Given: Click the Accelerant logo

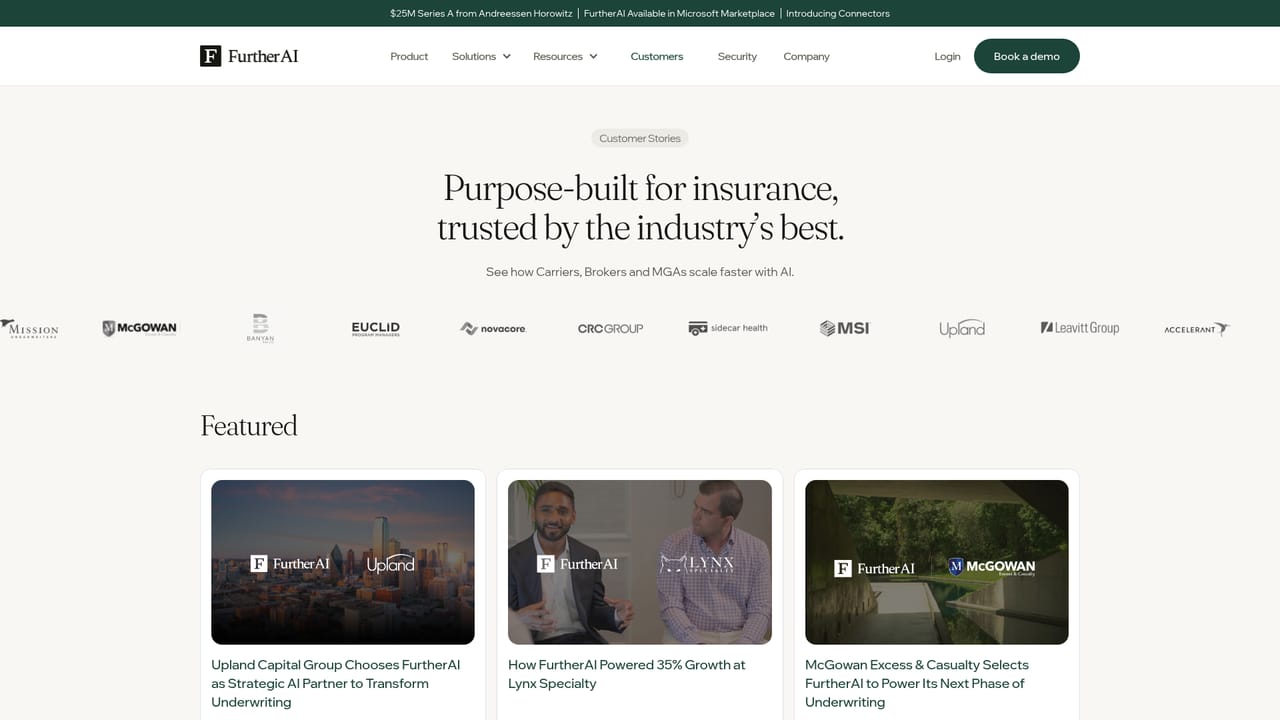Looking at the screenshot, I should coord(1196,328).
